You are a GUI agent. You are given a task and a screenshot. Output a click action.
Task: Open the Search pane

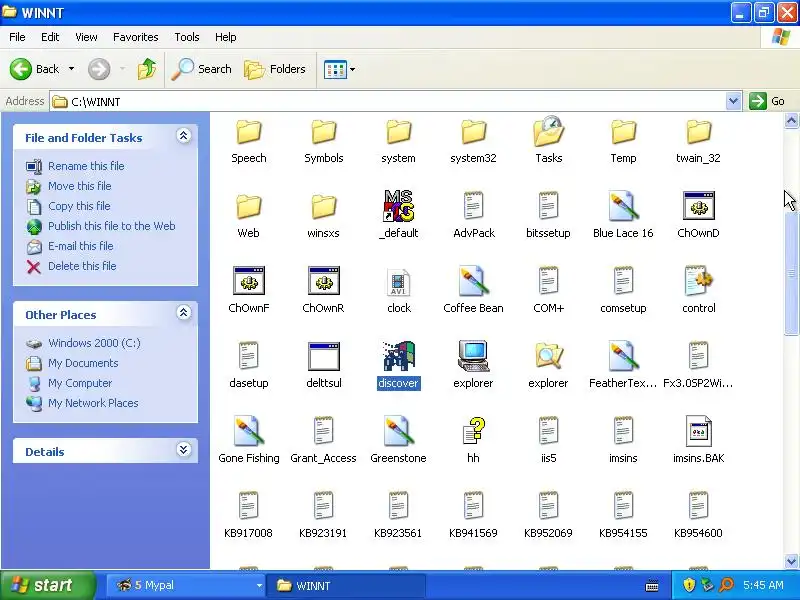(202, 69)
